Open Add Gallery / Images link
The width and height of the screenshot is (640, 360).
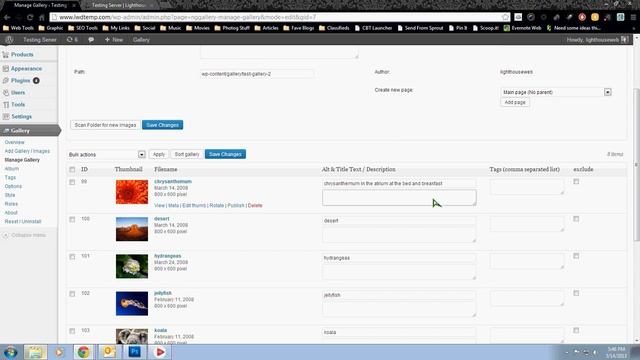(x=27, y=151)
